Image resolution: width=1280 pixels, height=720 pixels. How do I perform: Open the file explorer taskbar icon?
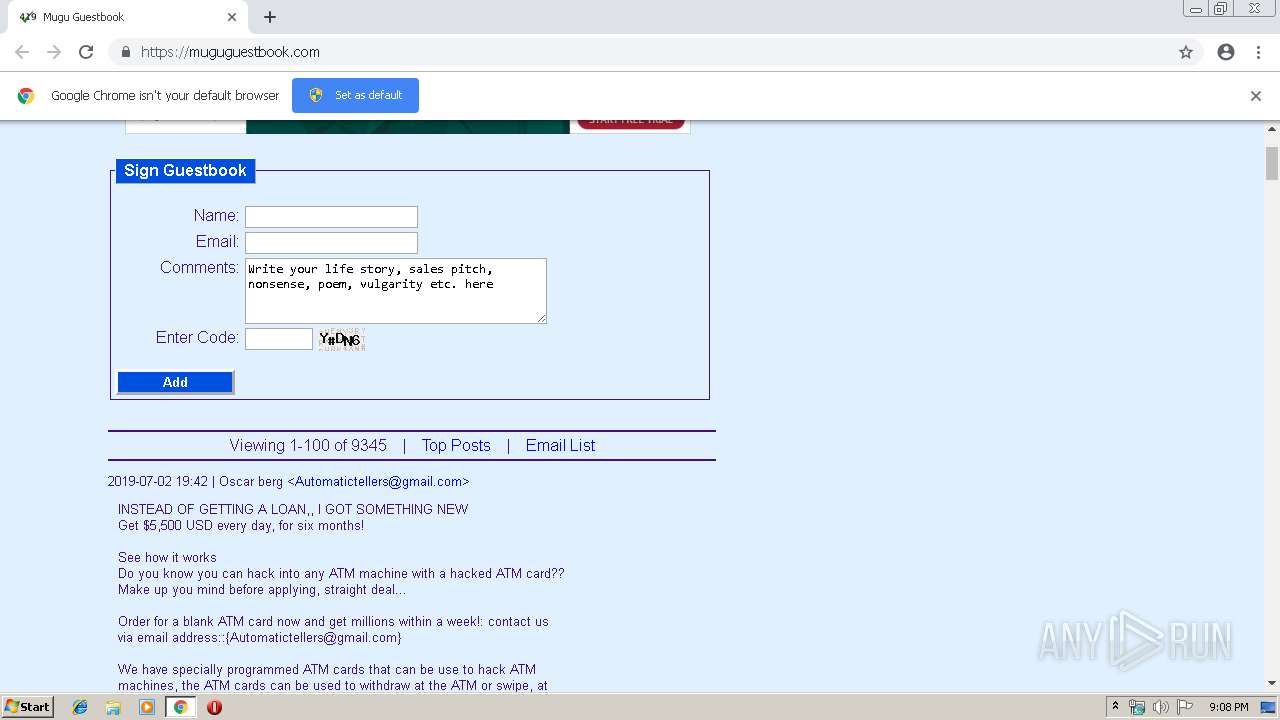tap(113, 707)
